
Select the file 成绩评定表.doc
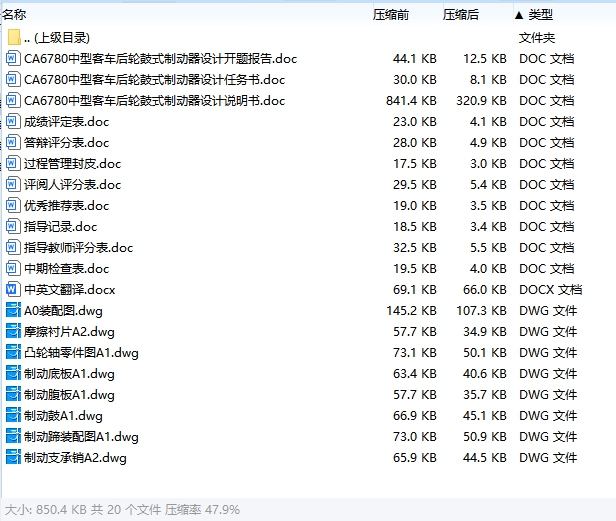click(x=66, y=122)
